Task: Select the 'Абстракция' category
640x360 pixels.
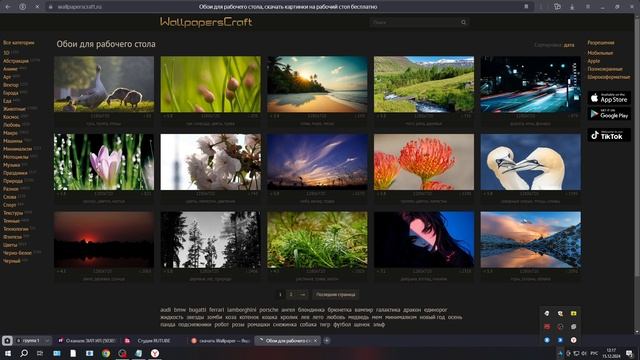Action: pyautogui.click(x=16, y=61)
